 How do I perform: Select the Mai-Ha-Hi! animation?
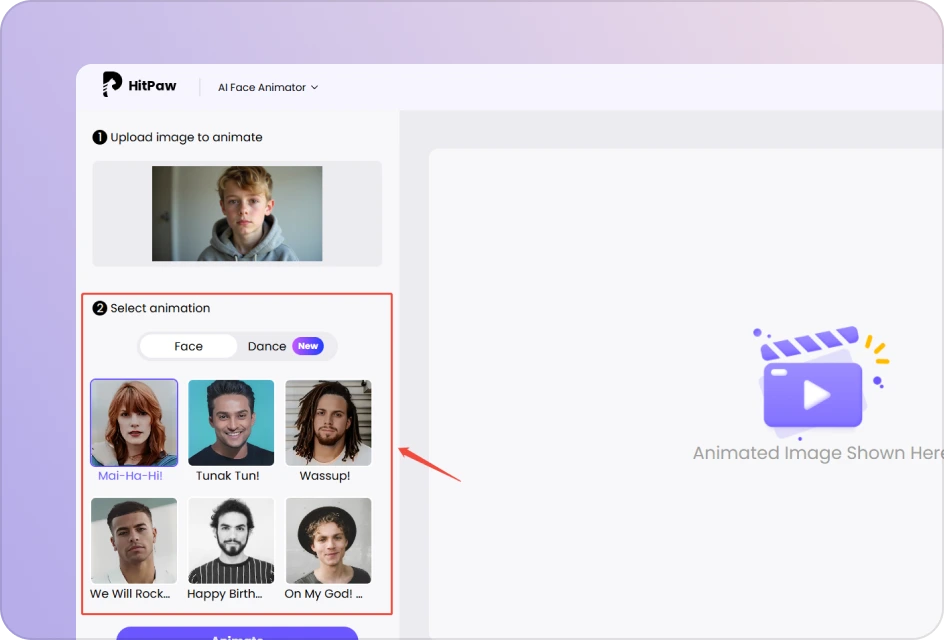pos(133,422)
